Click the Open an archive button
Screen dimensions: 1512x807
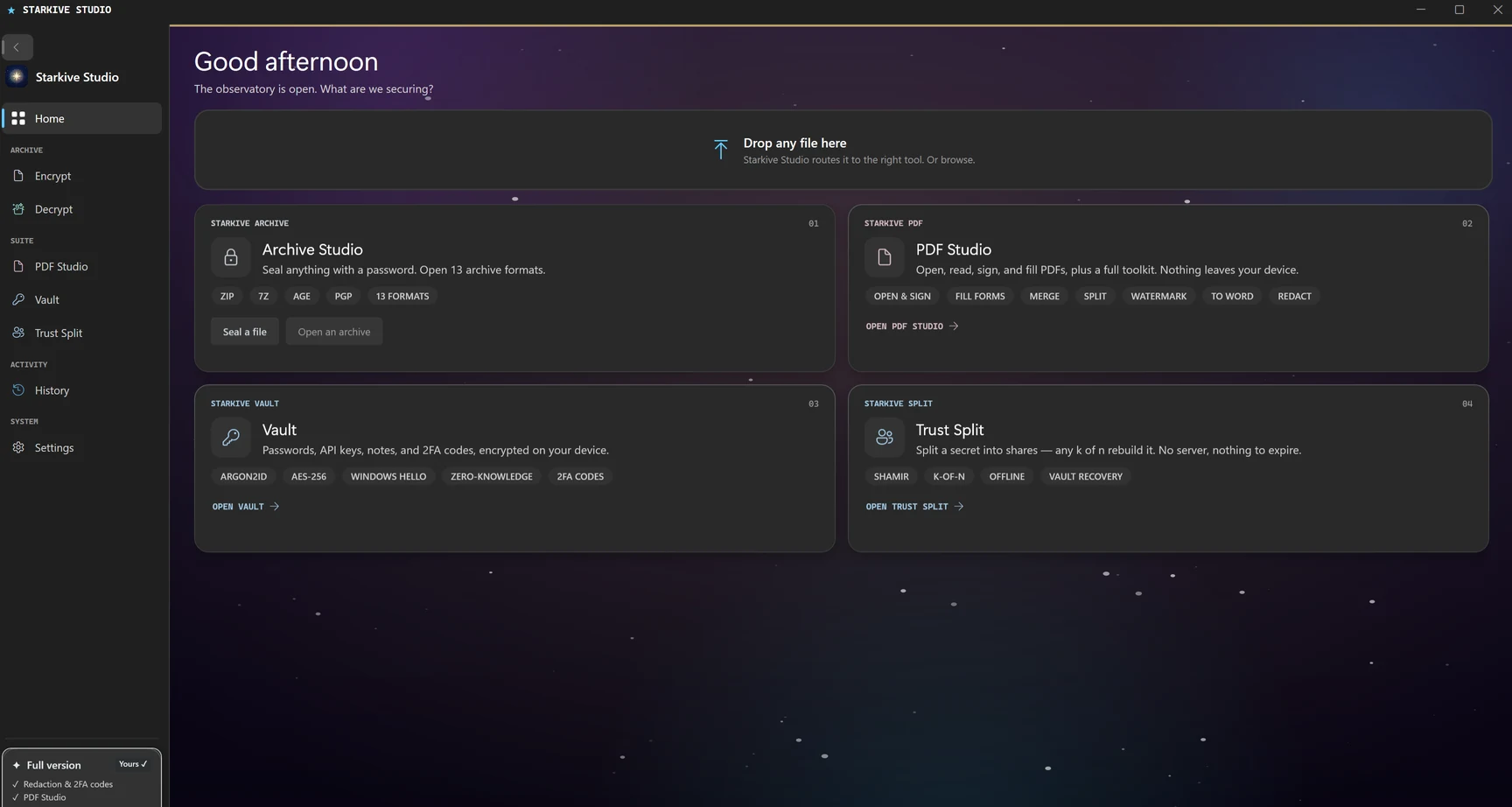tap(334, 332)
